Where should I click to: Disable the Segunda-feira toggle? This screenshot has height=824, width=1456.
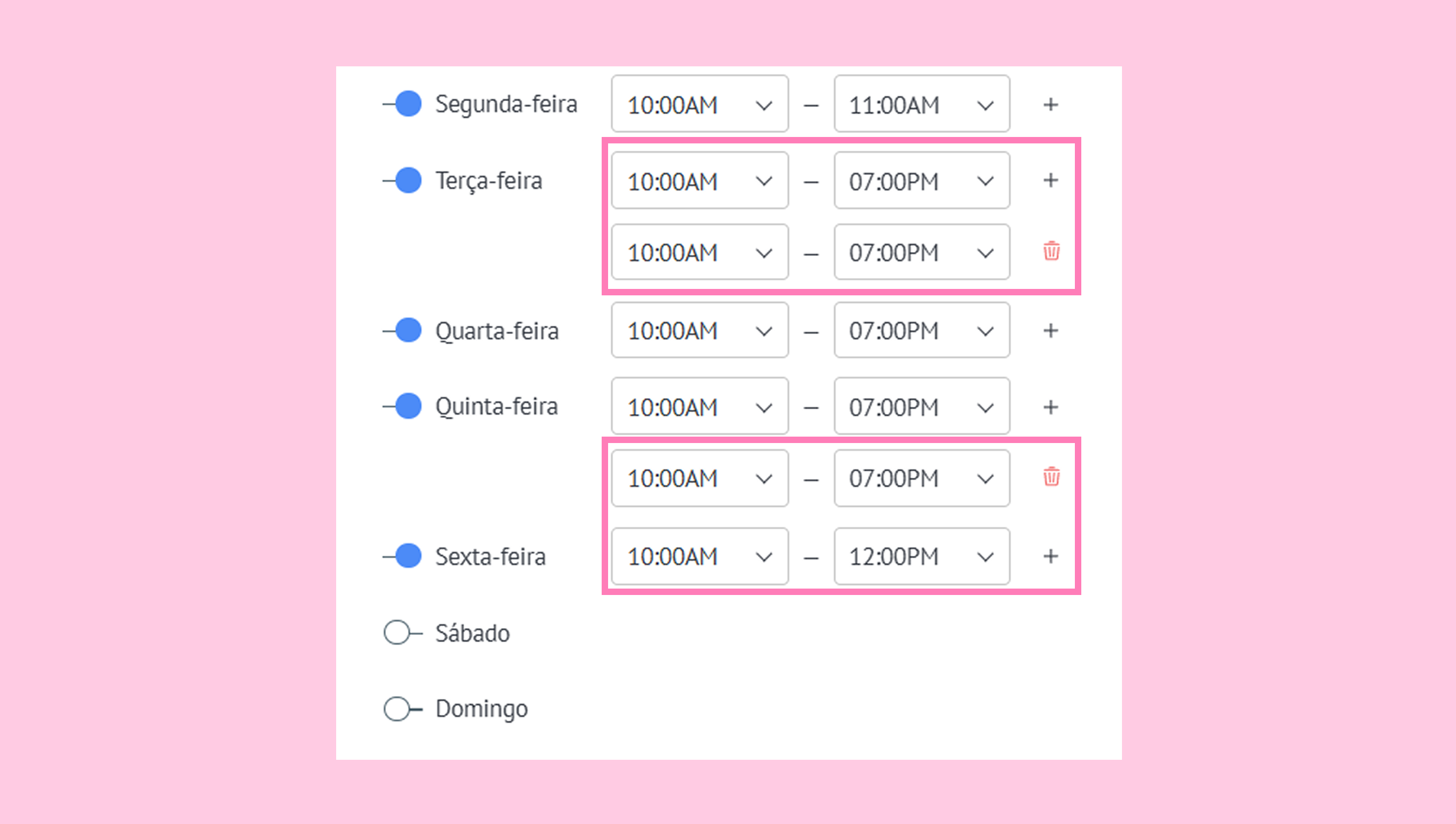tap(403, 104)
